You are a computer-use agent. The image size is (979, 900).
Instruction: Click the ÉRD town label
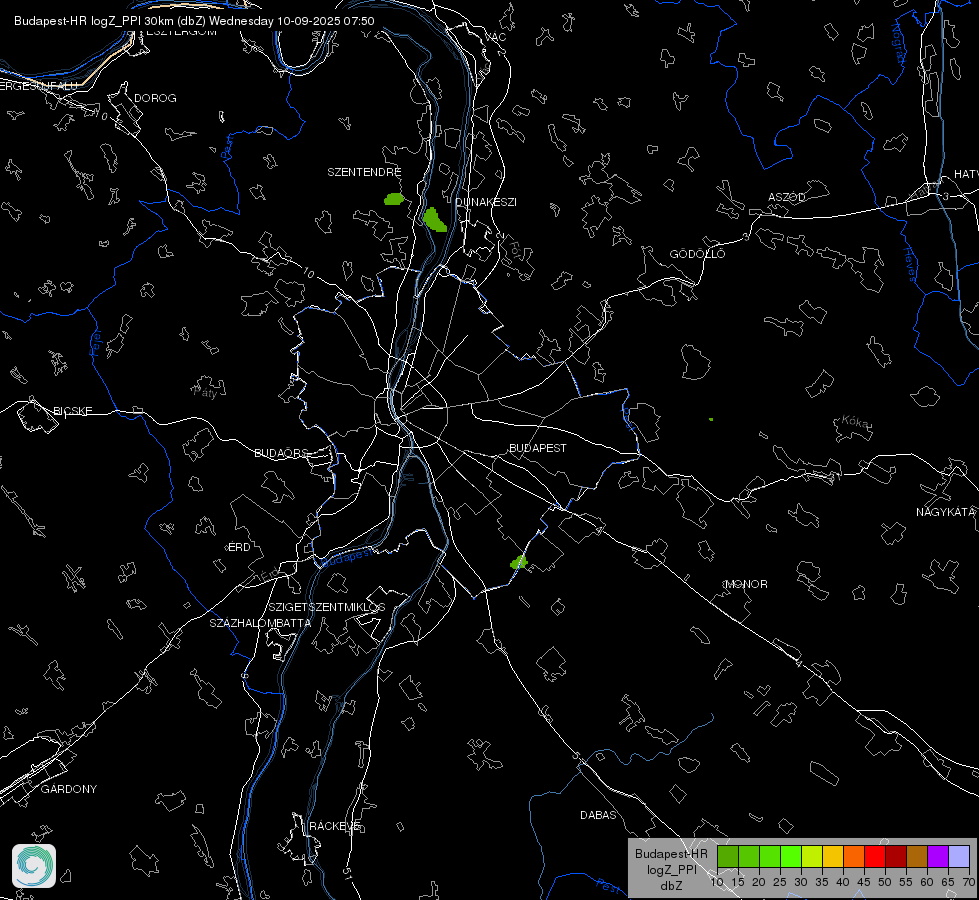coord(239,546)
